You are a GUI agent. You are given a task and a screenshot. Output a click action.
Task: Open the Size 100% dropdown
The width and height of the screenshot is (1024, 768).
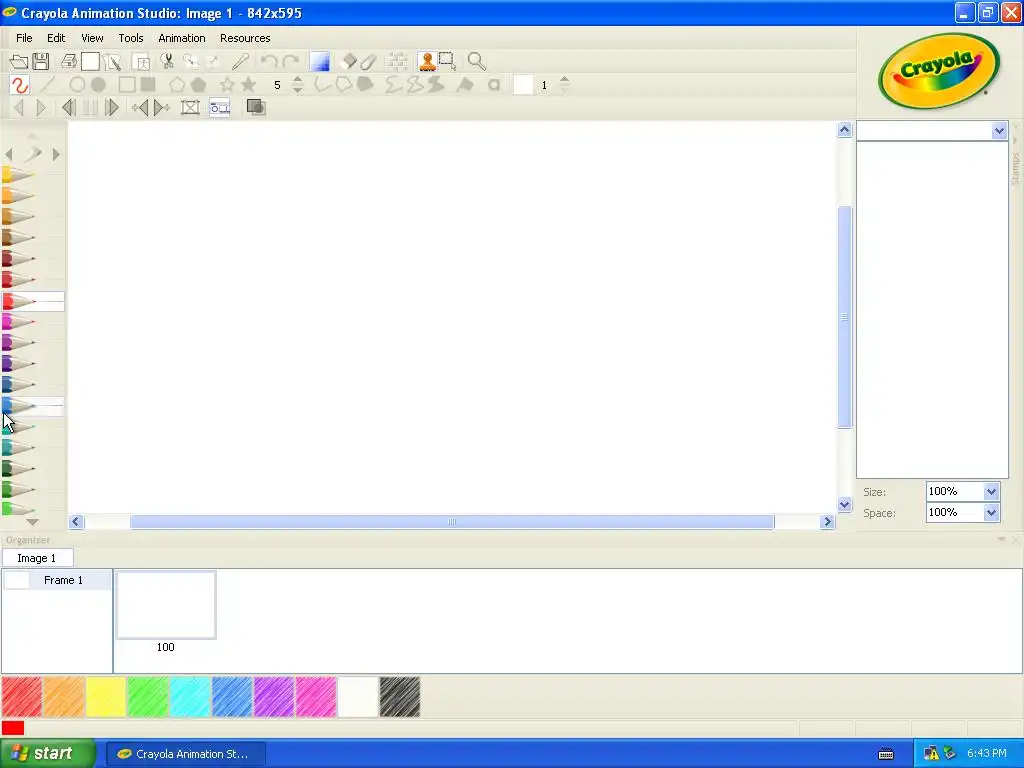(x=991, y=491)
